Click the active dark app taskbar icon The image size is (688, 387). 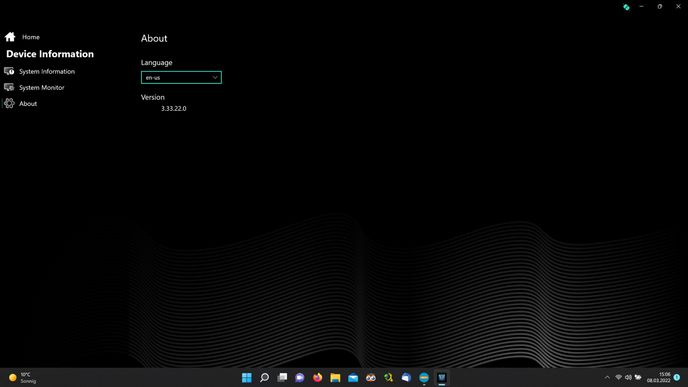[441, 377]
